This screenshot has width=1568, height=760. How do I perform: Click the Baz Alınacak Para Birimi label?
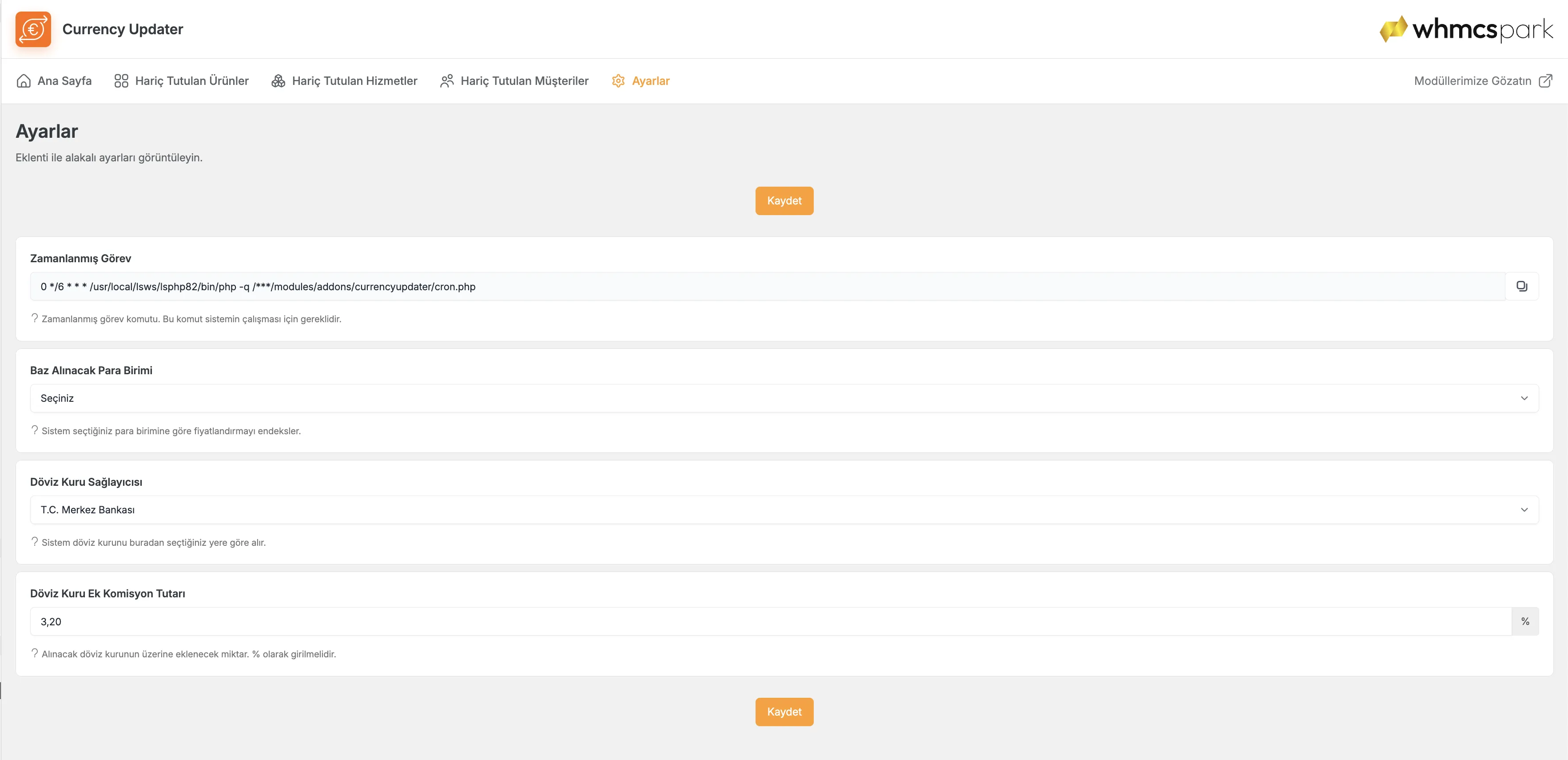click(x=92, y=370)
